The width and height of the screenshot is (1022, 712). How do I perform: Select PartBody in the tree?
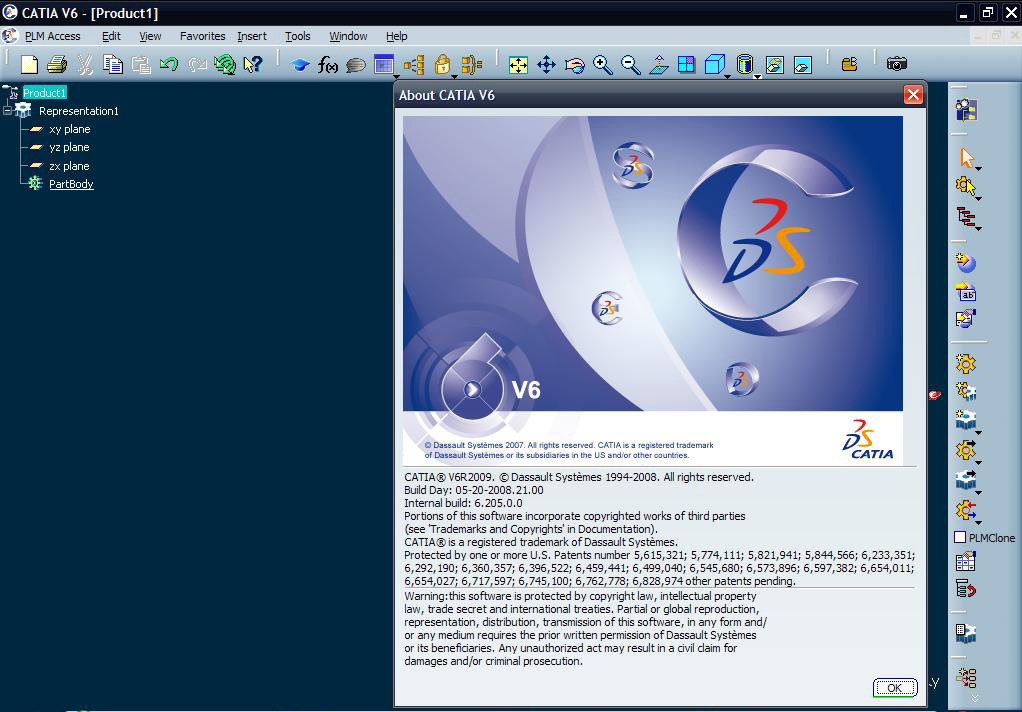(72, 184)
